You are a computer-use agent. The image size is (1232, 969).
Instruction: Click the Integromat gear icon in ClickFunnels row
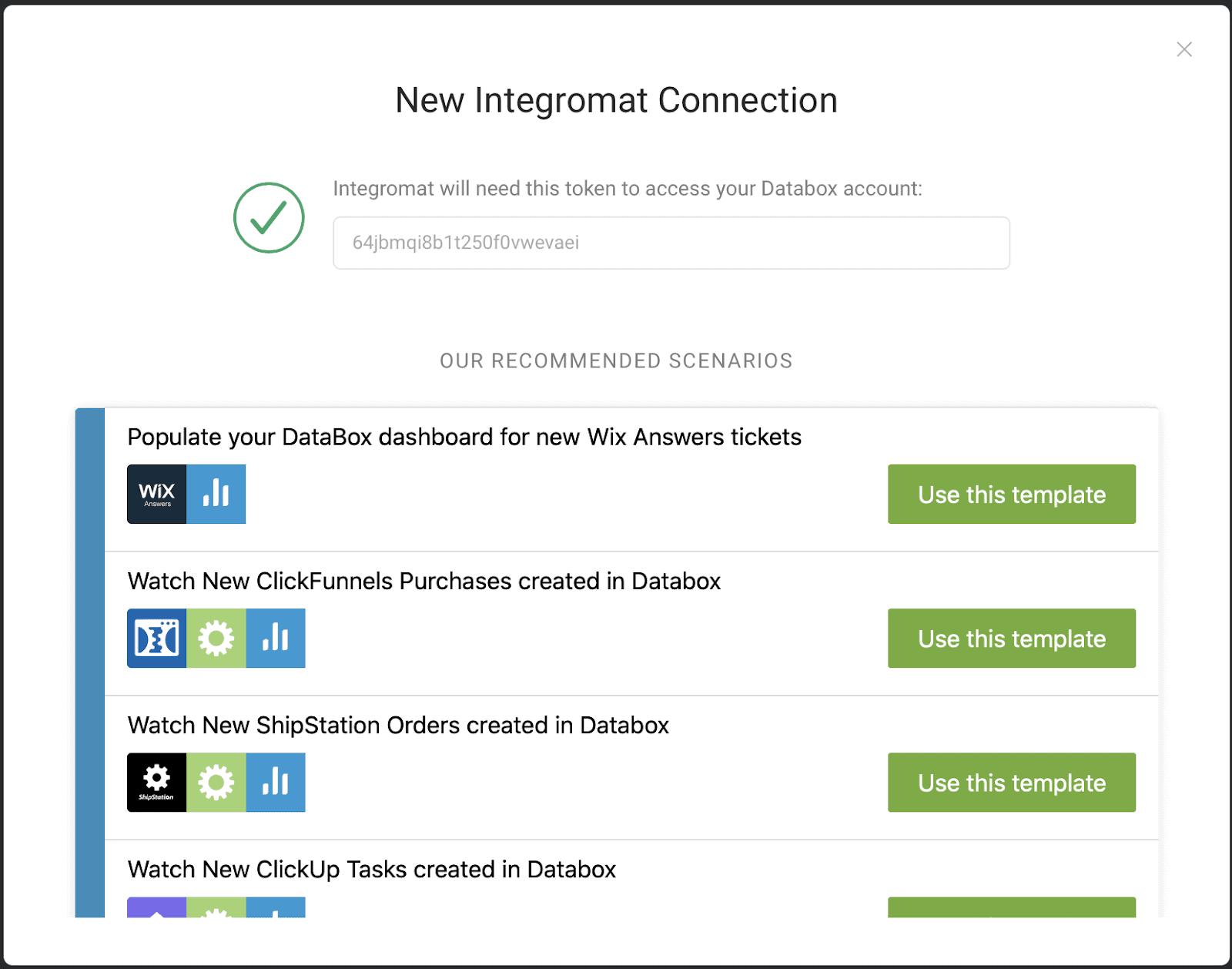[216, 638]
